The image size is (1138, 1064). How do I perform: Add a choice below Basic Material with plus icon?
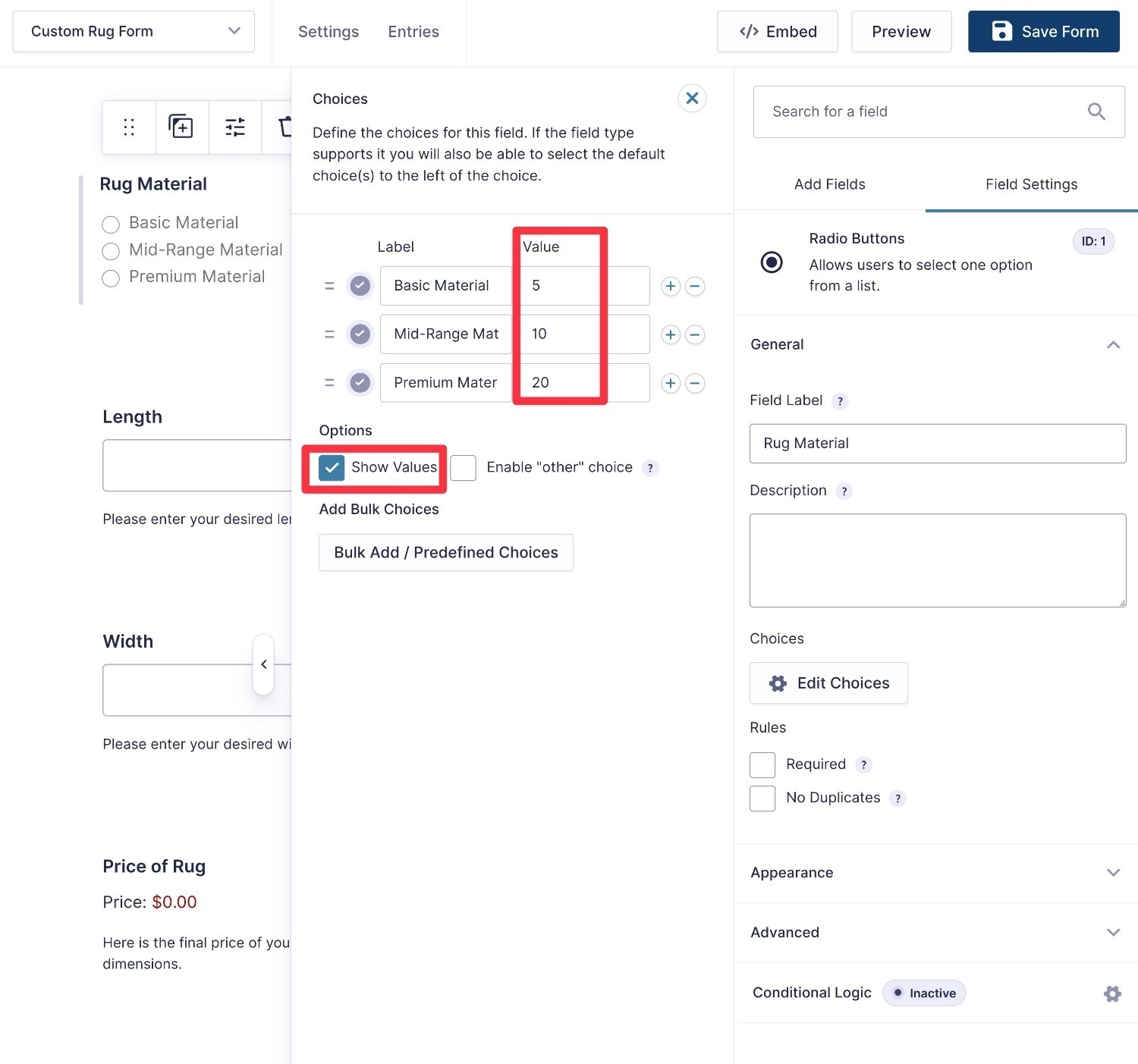coord(670,286)
